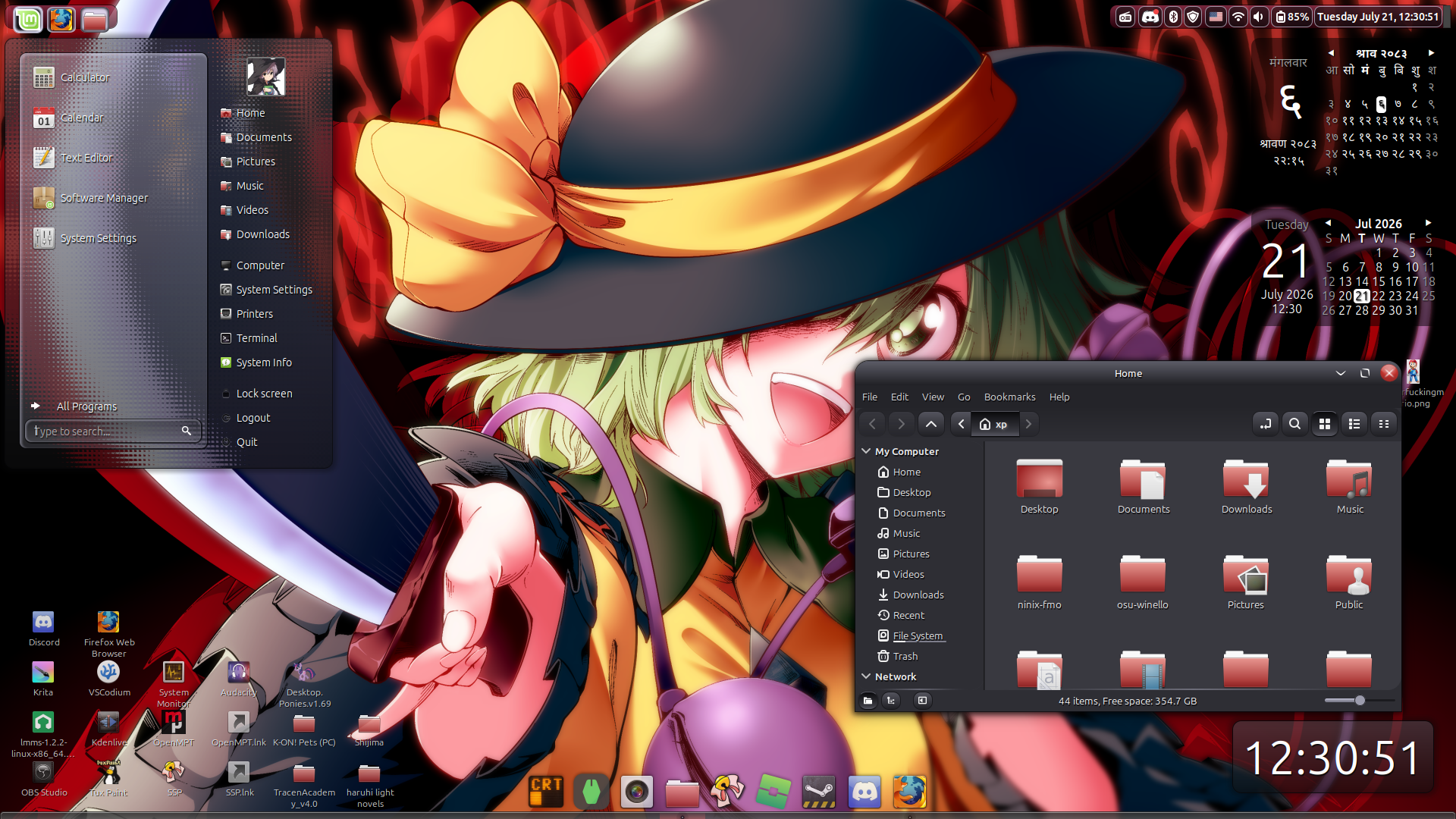Launch Steam from the dock
The height and width of the screenshot is (819, 1456).
click(819, 792)
